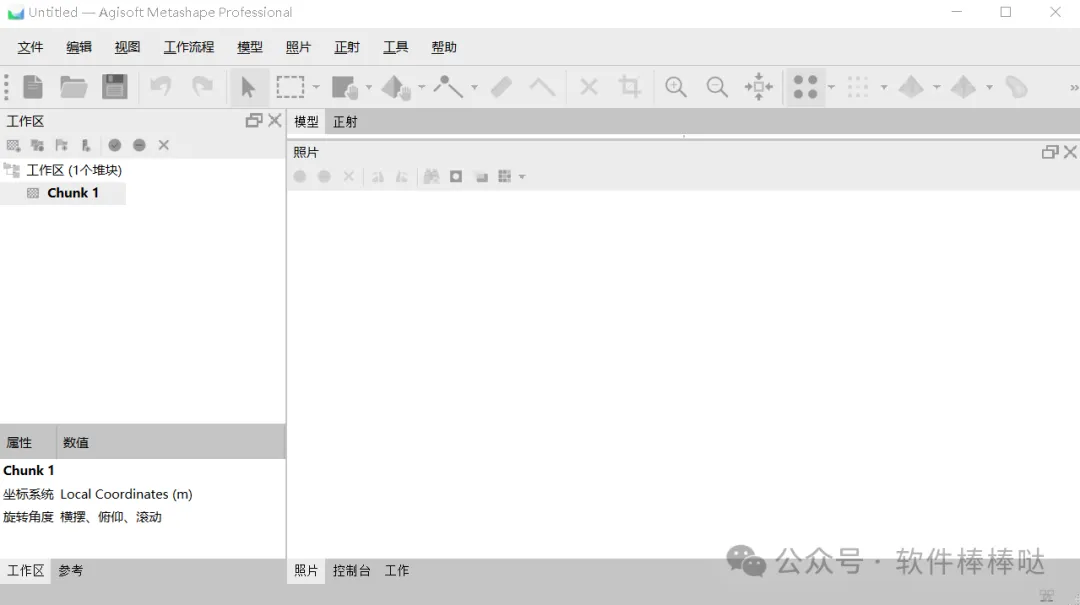
Task: Switch to the 工作 bottom tab
Action: point(397,571)
